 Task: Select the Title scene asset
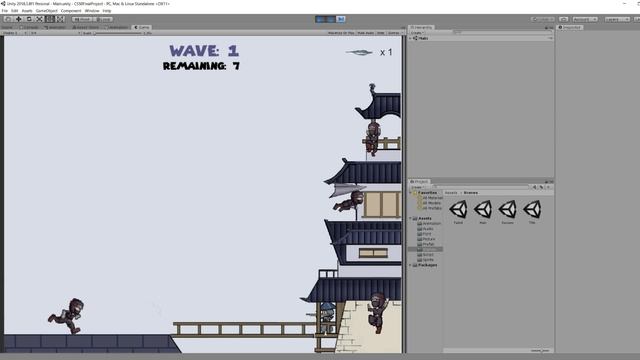532,212
